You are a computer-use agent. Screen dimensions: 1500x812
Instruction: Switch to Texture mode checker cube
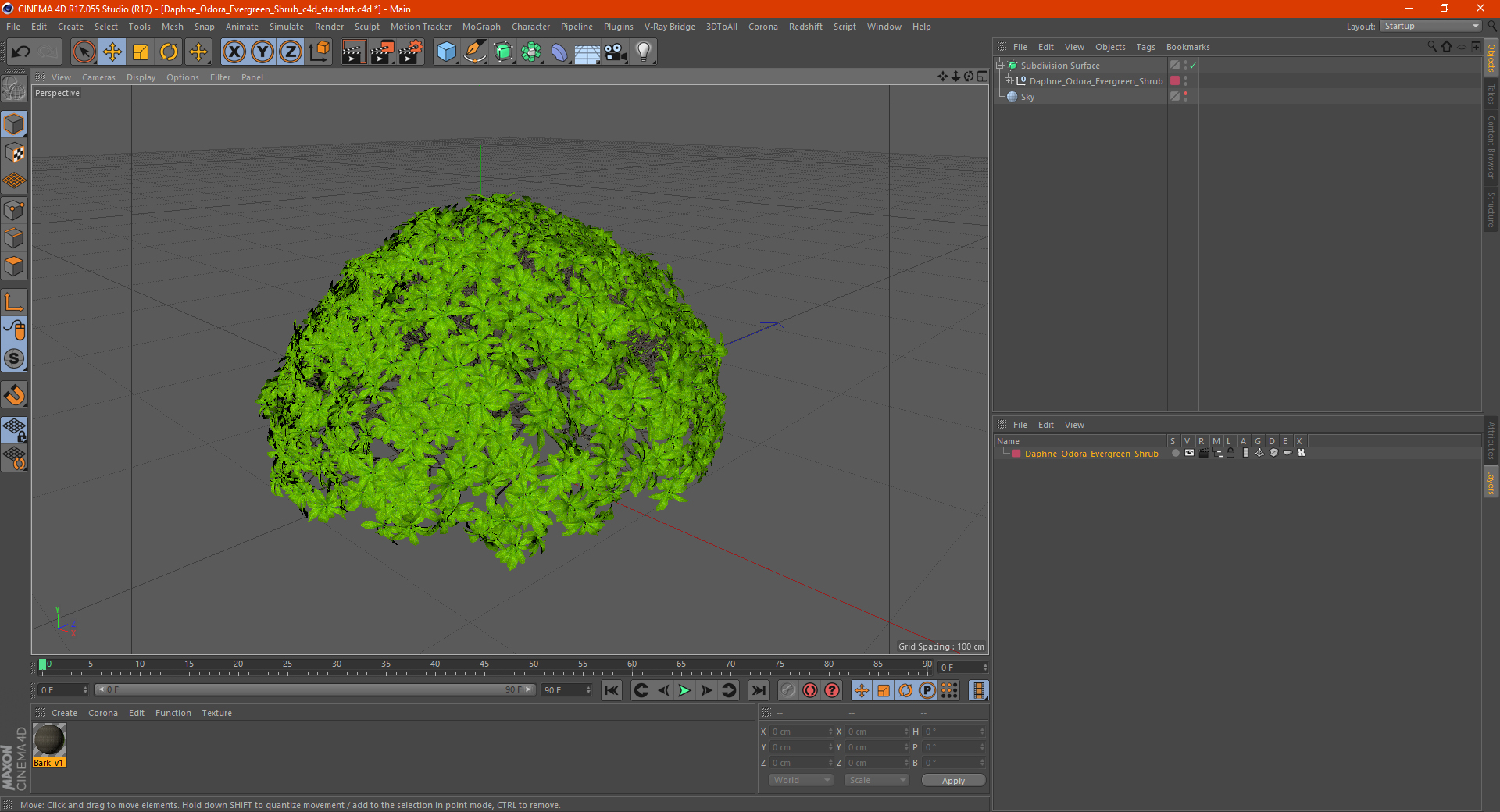click(15, 153)
